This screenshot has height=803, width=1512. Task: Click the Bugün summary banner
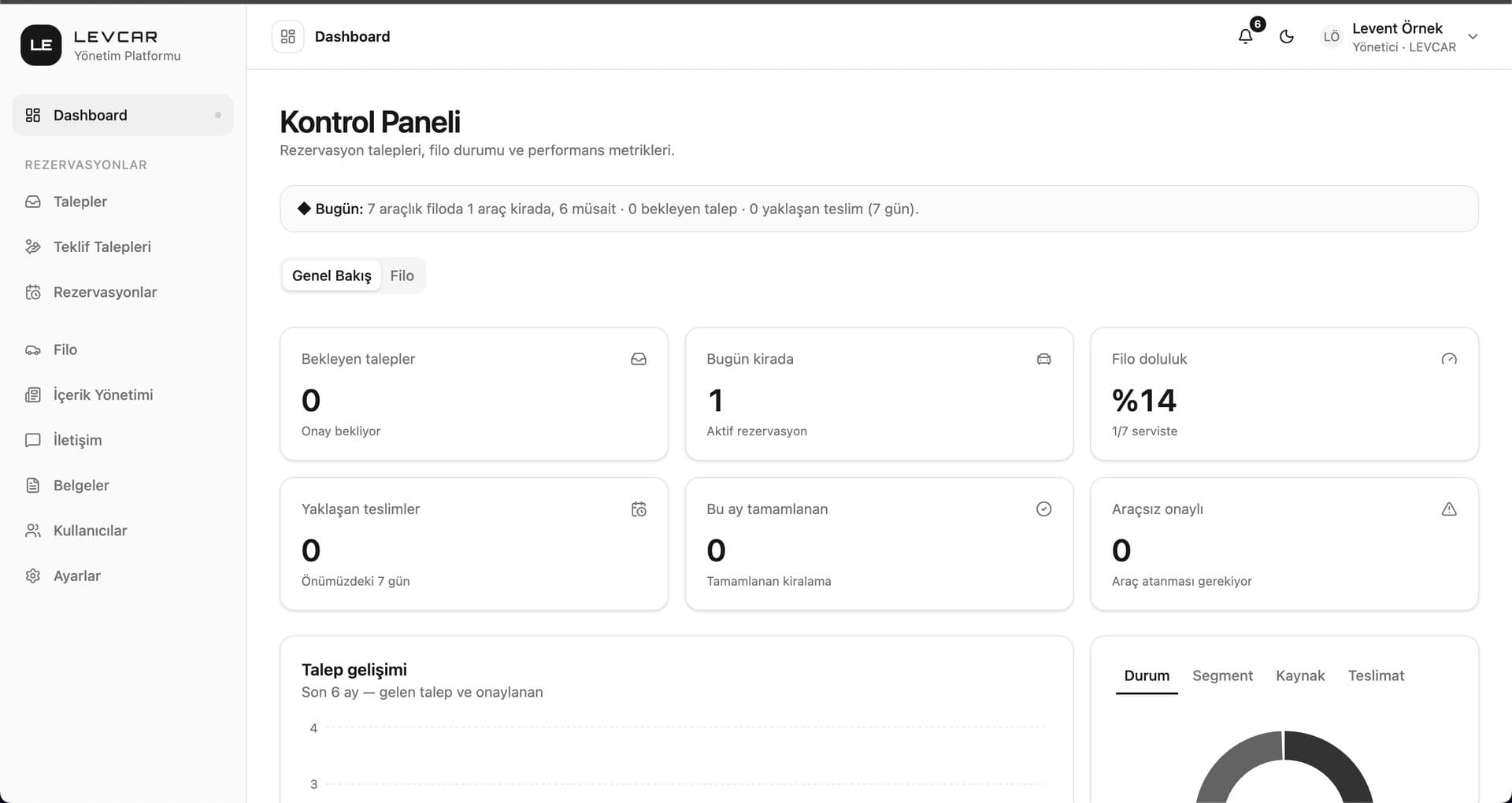point(879,209)
